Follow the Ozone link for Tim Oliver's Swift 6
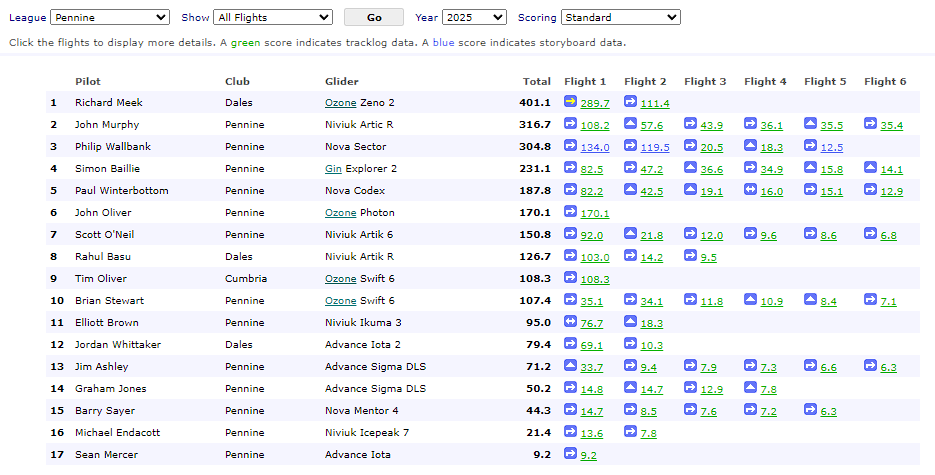The image size is (935, 475). pyautogui.click(x=340, y=279)
